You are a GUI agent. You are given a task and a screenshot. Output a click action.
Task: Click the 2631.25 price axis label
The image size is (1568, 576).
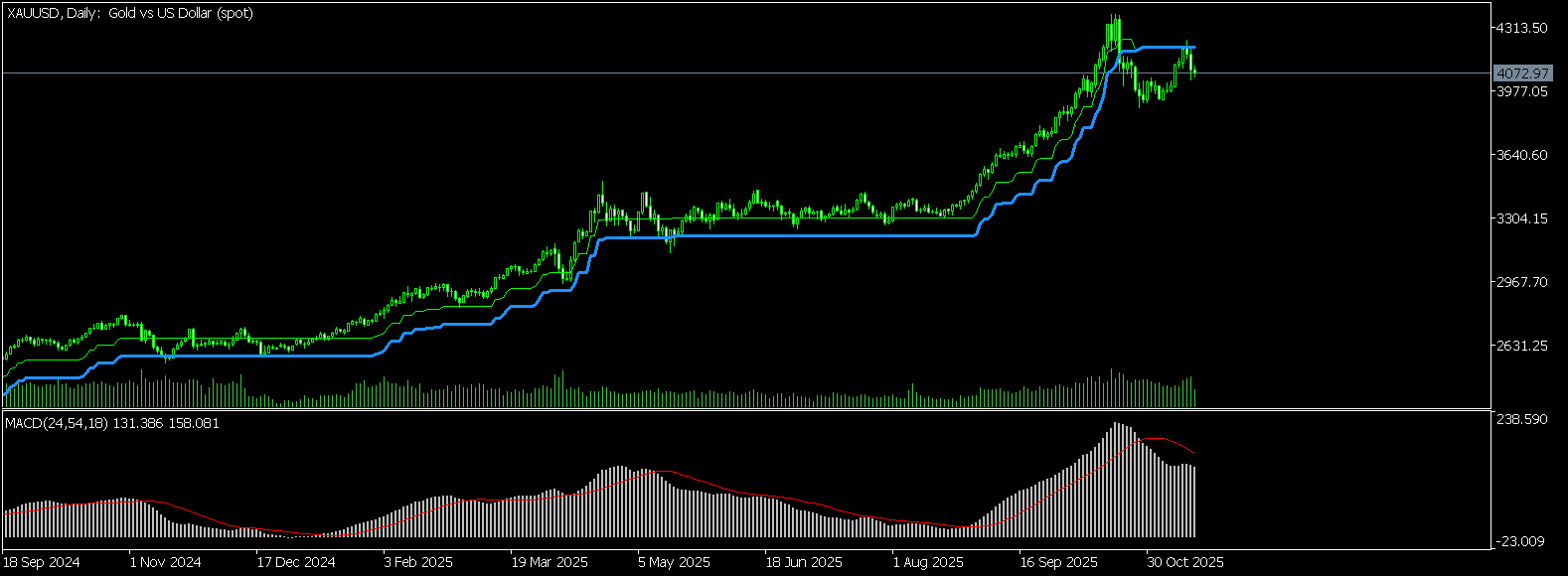pos(1522,346)
